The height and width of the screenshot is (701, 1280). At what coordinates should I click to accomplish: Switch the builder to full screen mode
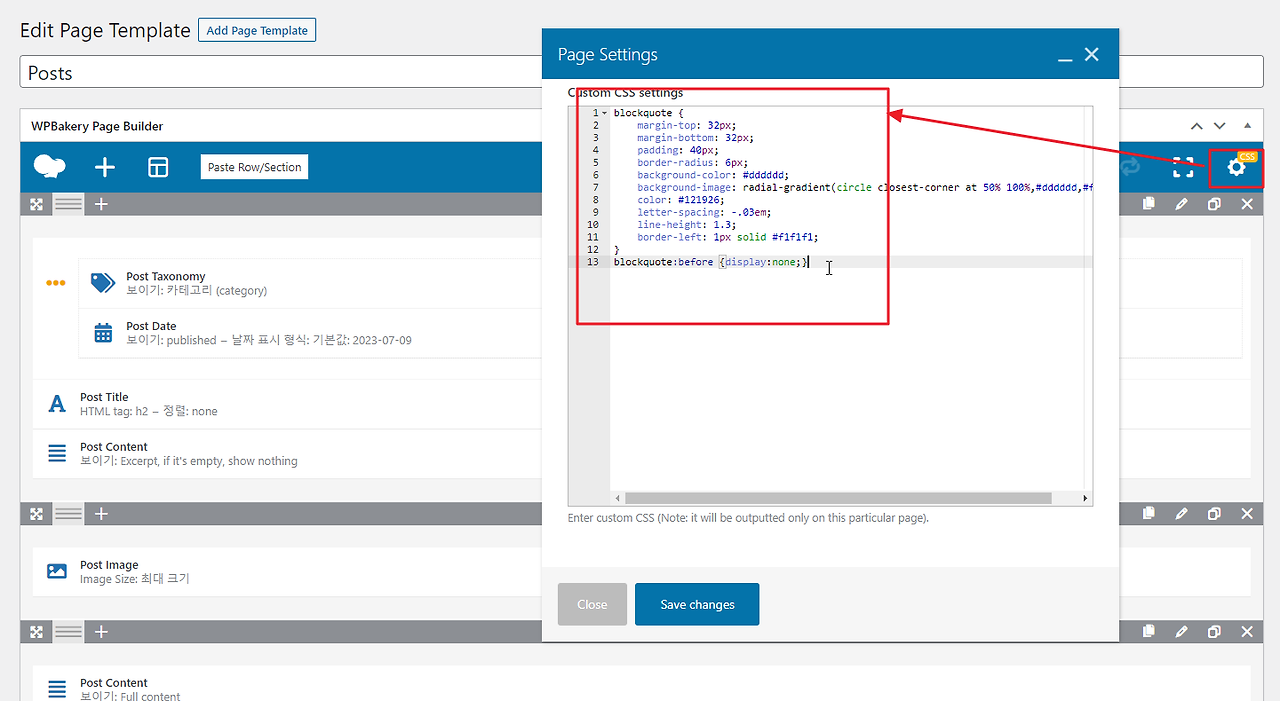pos(1183,167)
